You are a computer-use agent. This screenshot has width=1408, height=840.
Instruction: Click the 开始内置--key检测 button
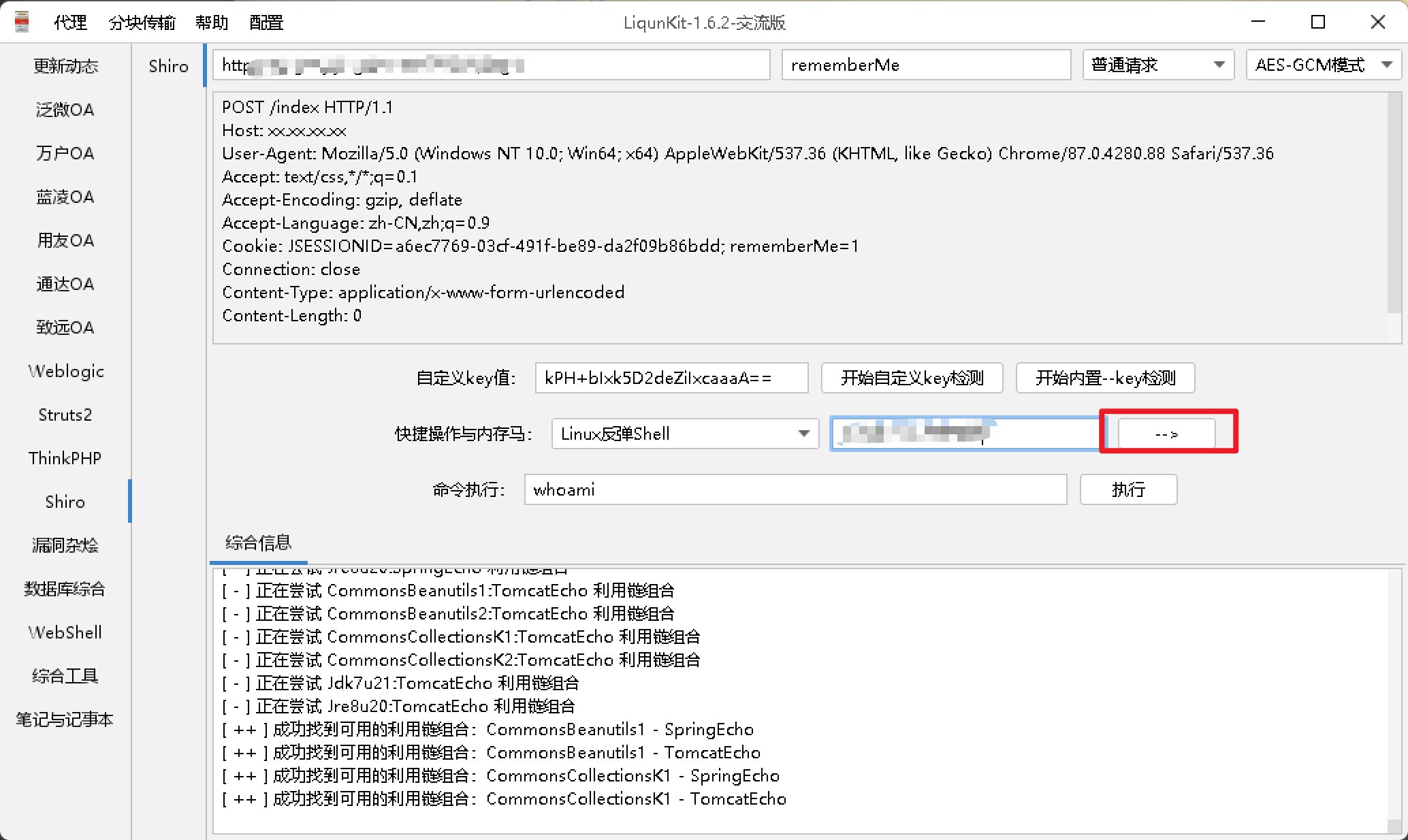click(1105, 378)
